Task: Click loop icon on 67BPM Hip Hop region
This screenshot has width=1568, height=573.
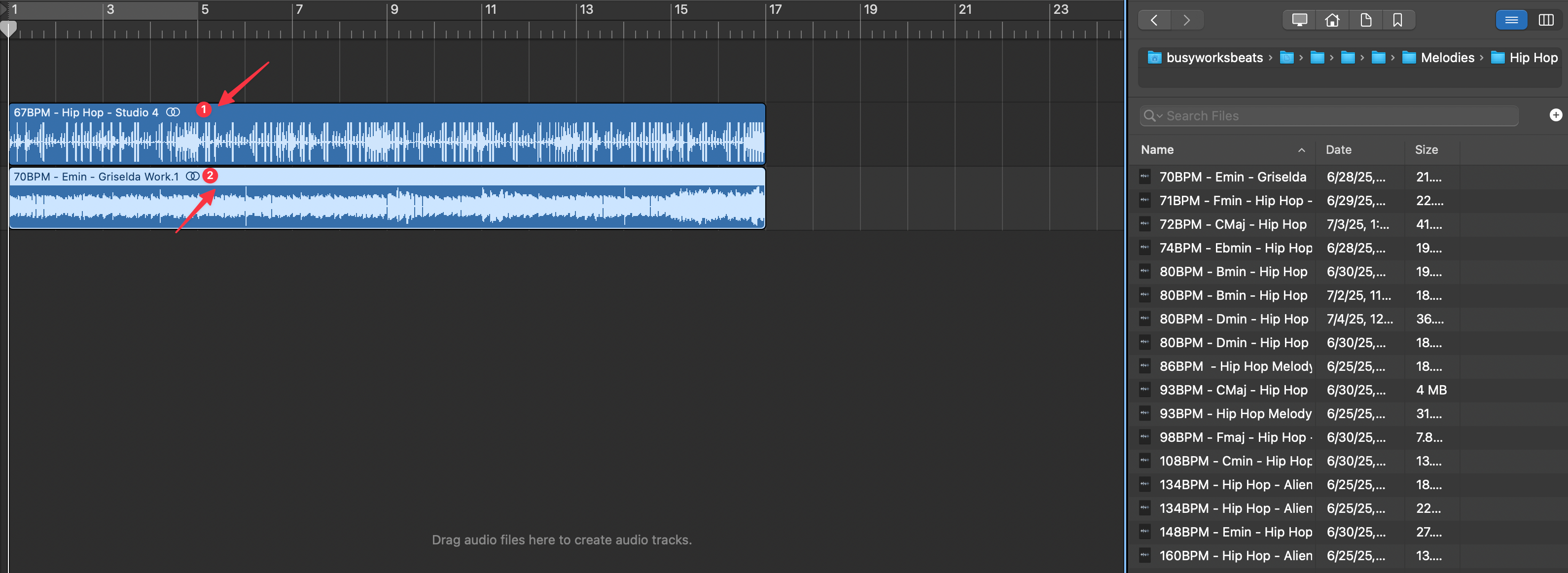Action: tap(174, 112)
